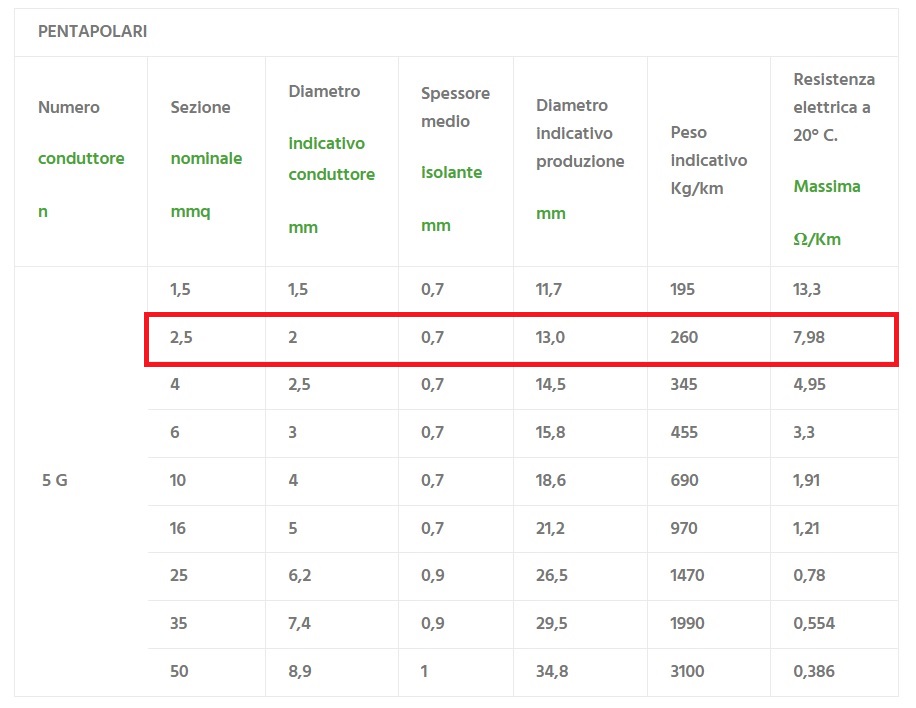Click the PENTAPOLARI table title

[92, 31]
